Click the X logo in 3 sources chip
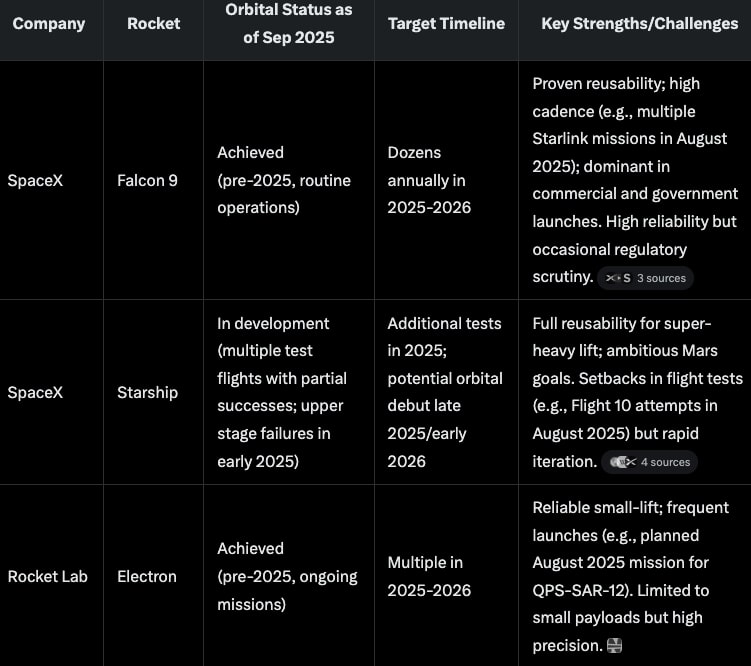This screenshot has height=666, width=751. [613, 278]
